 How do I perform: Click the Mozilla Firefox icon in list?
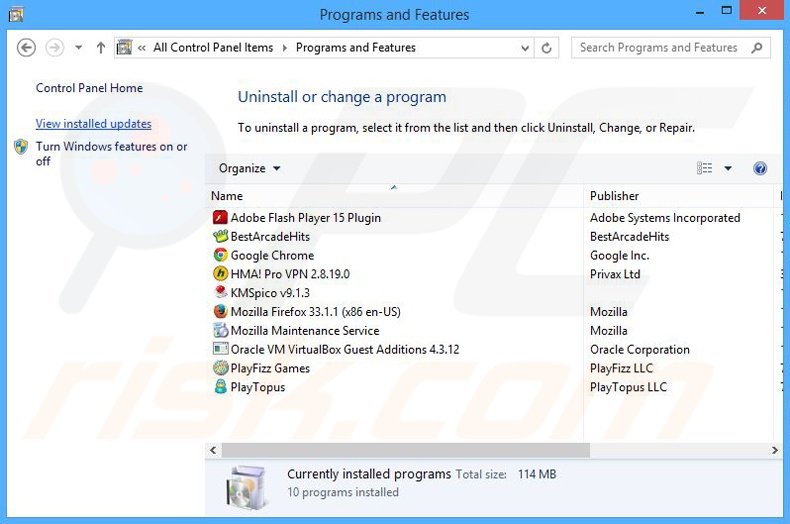pos(220,311)
